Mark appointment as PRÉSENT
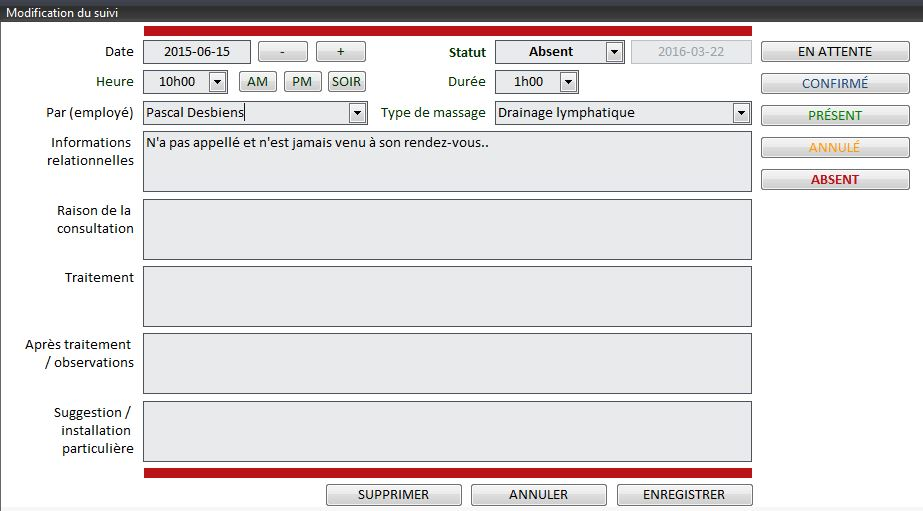Image resolution: width=923 pixels, height=511 pixels. (835, 116)
